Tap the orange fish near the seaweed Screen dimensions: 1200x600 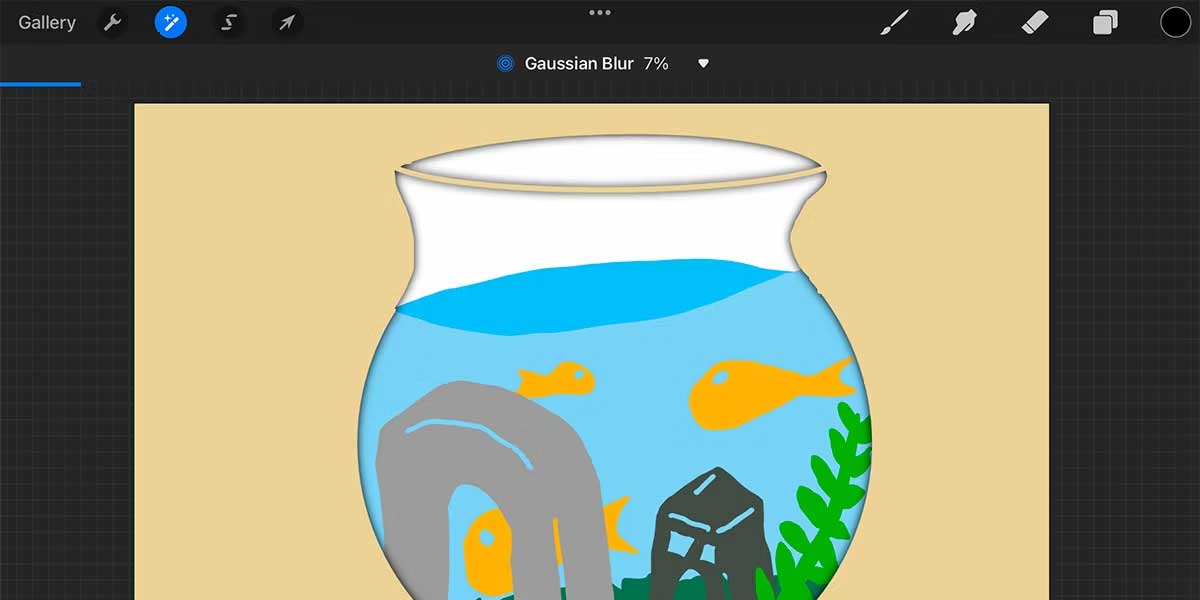pos(745,385)
